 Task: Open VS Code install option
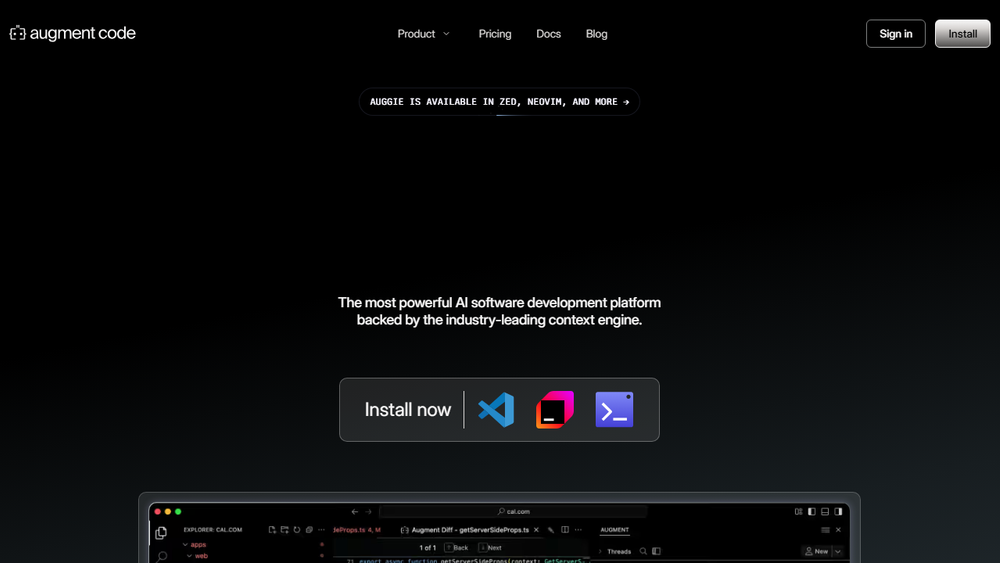pos(496,409)
